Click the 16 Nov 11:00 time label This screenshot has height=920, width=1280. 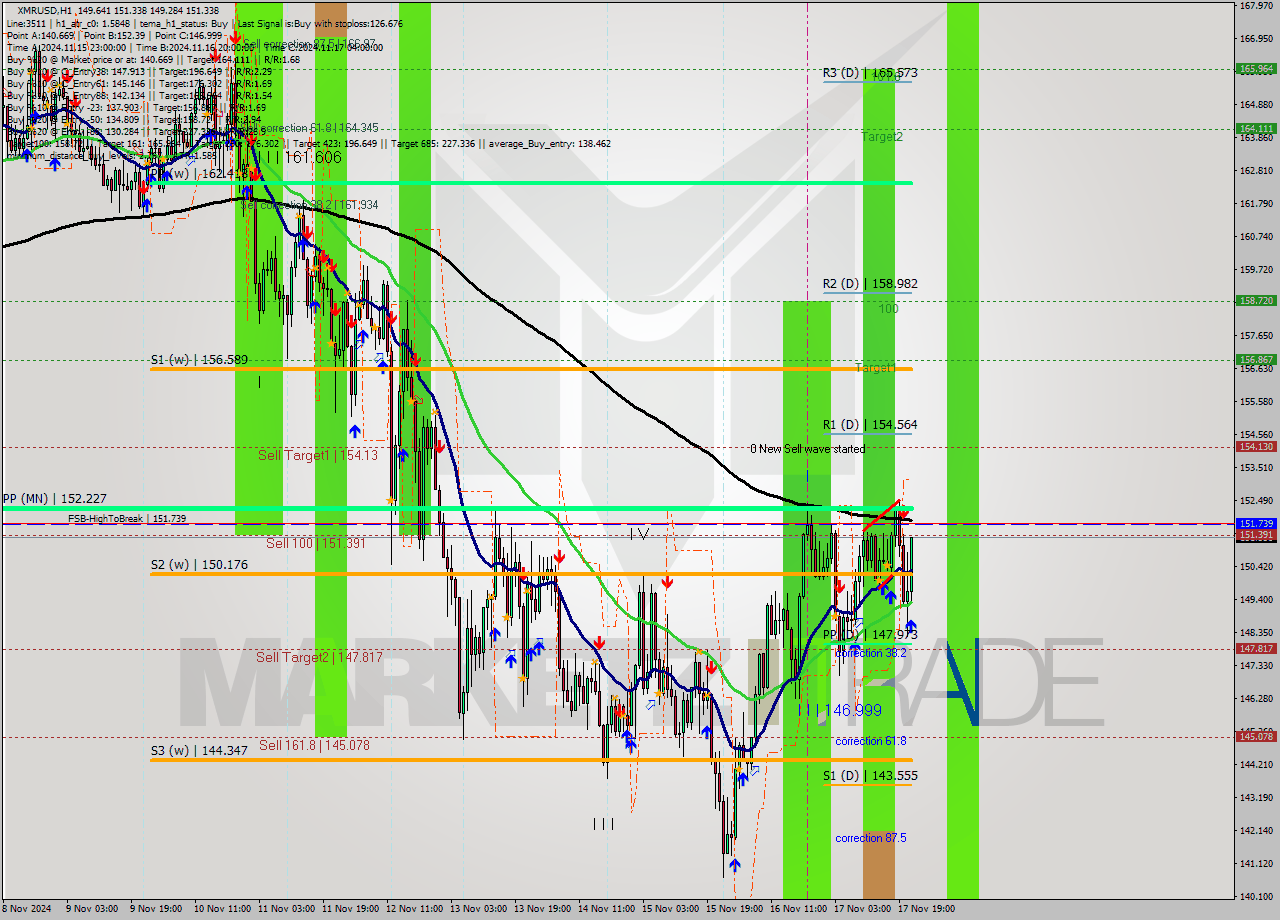(797, 909)
